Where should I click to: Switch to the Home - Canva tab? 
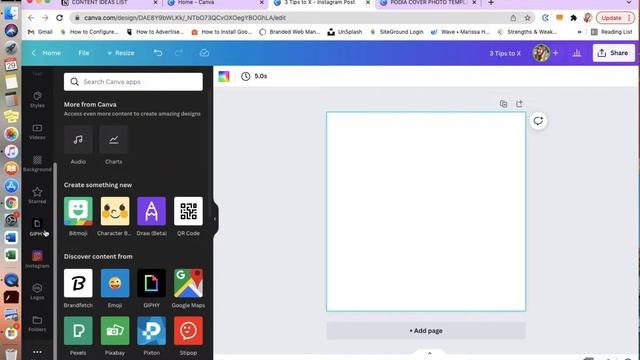point(215,3)
